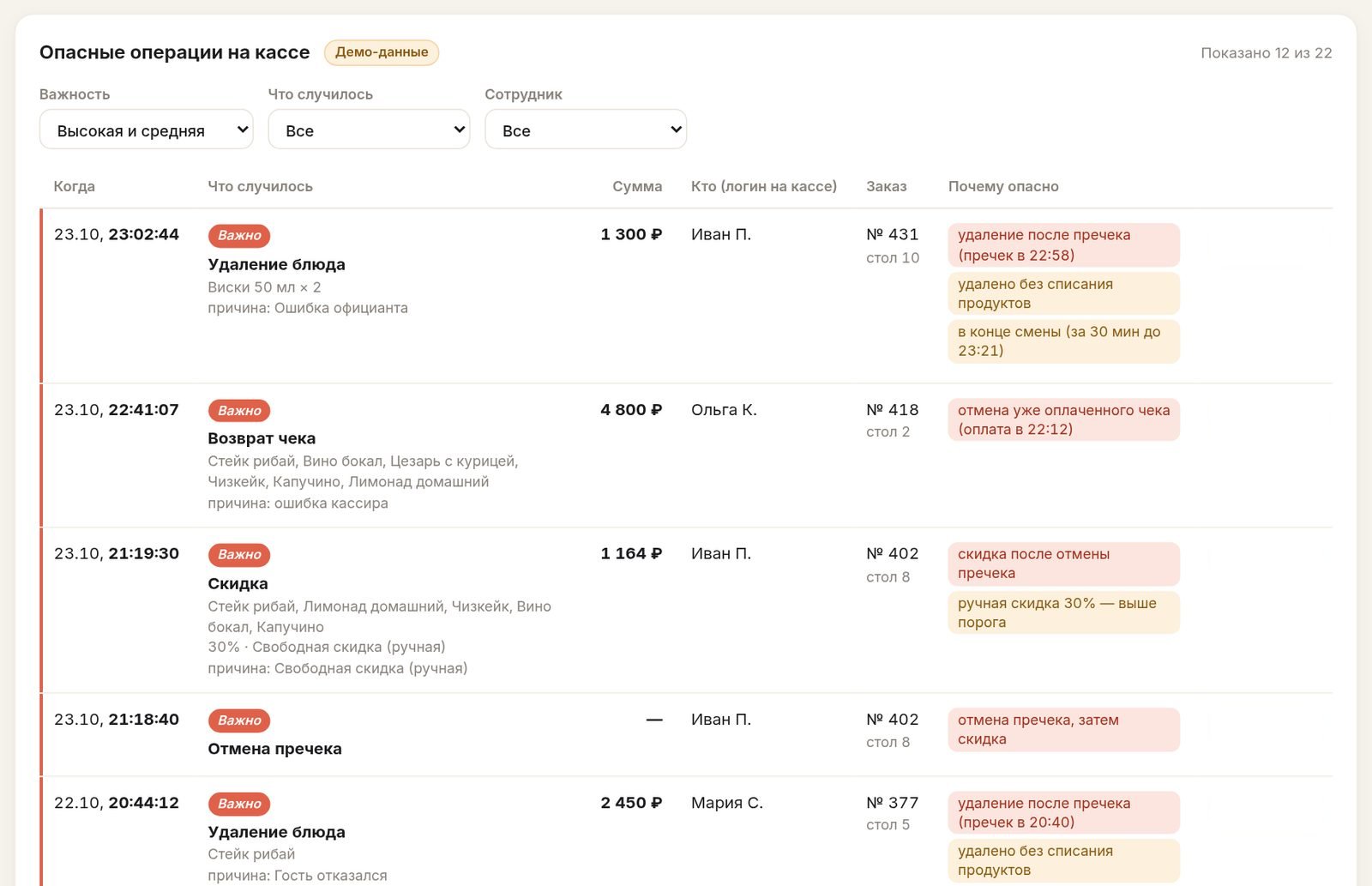Click employee name Мария С.

tap(727, 803)
